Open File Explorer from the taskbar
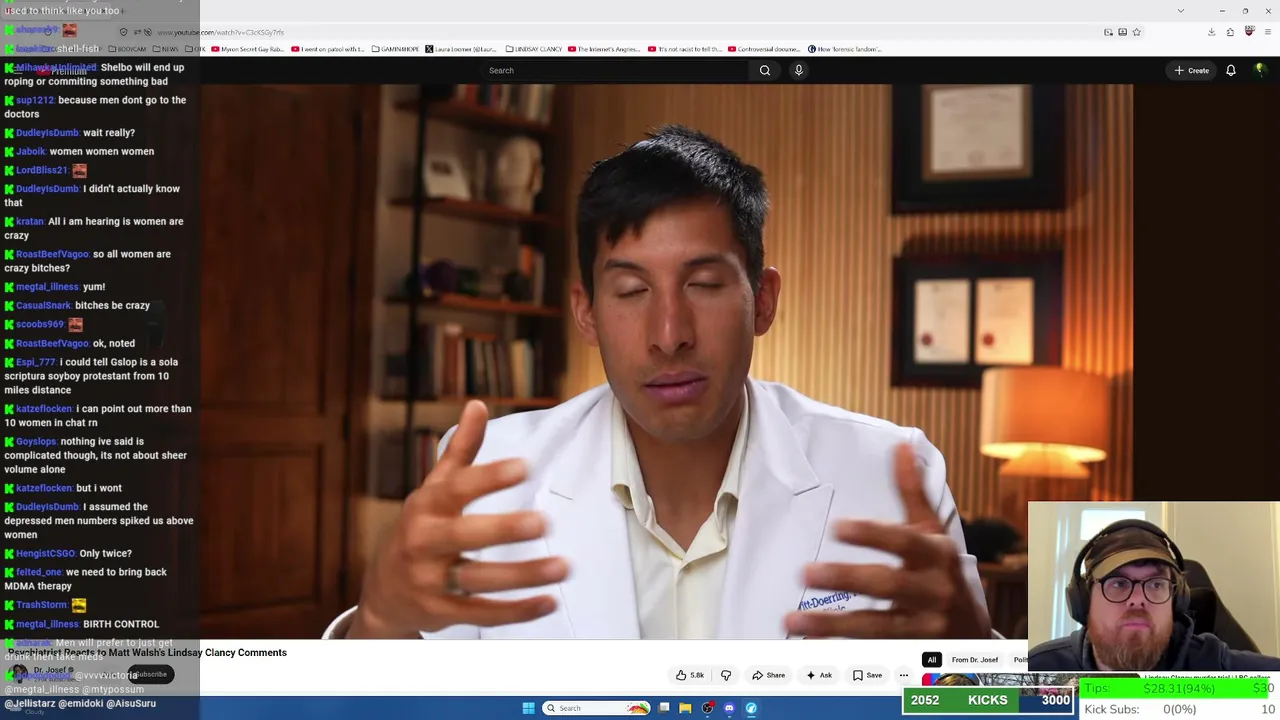The width and height of the screenshot is (1280, 720). tap(685, 708)
